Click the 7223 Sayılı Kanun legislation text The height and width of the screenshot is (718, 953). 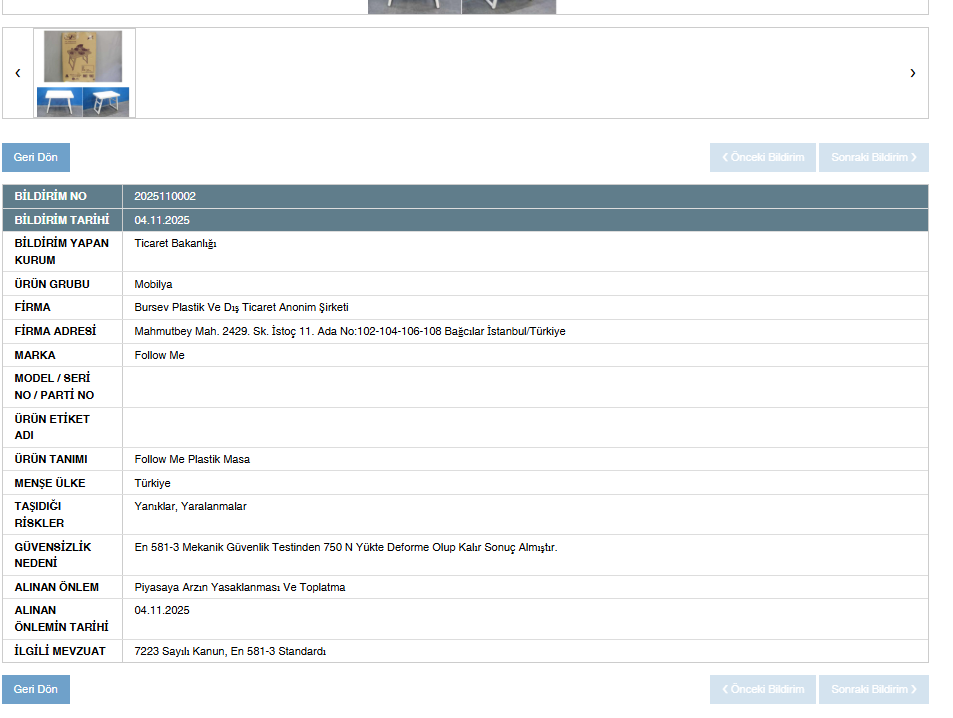(x=230, y=652)
